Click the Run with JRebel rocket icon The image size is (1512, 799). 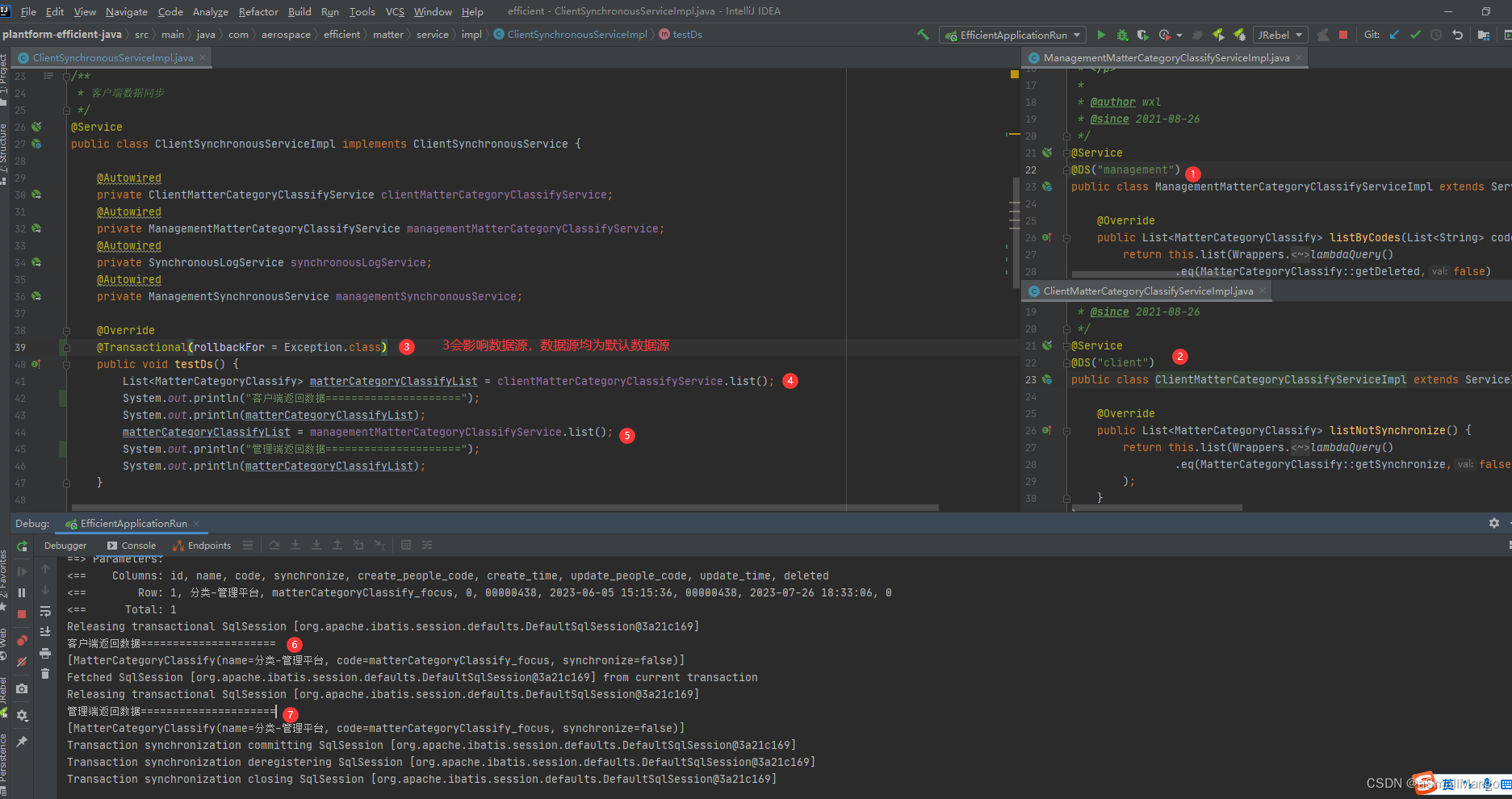click(1218, 35)
